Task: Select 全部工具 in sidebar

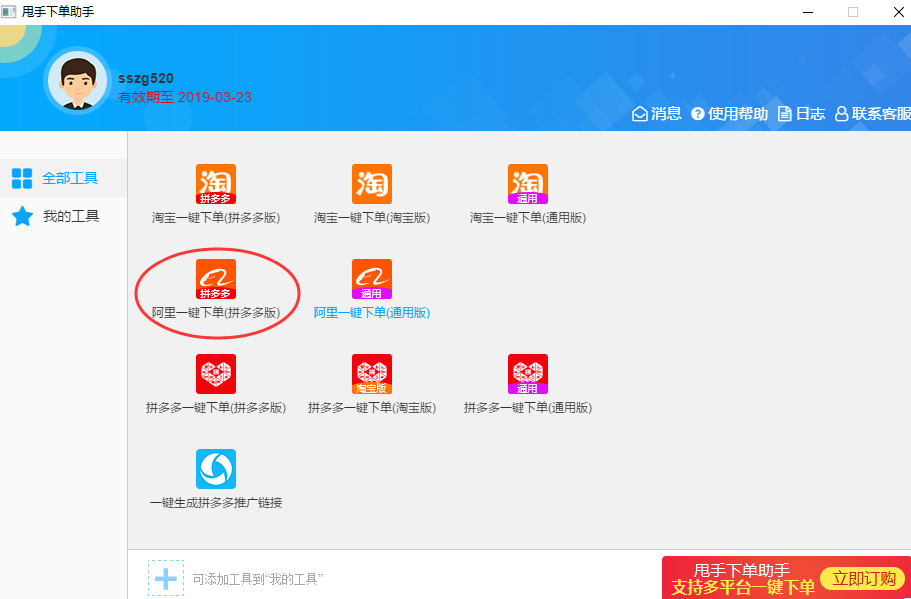Action: tap(63, 178)
